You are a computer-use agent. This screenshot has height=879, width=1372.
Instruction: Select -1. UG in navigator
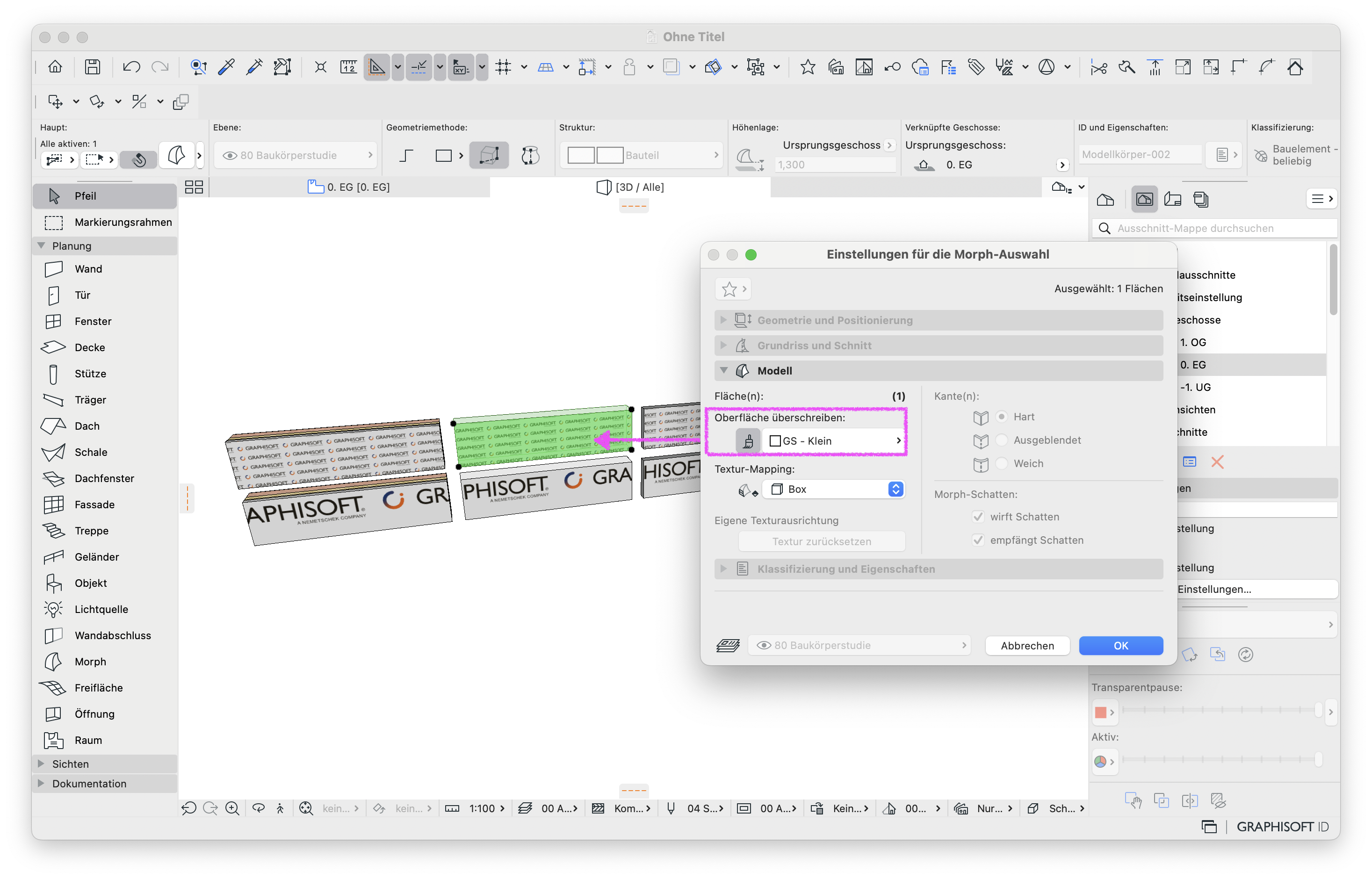1195,388
